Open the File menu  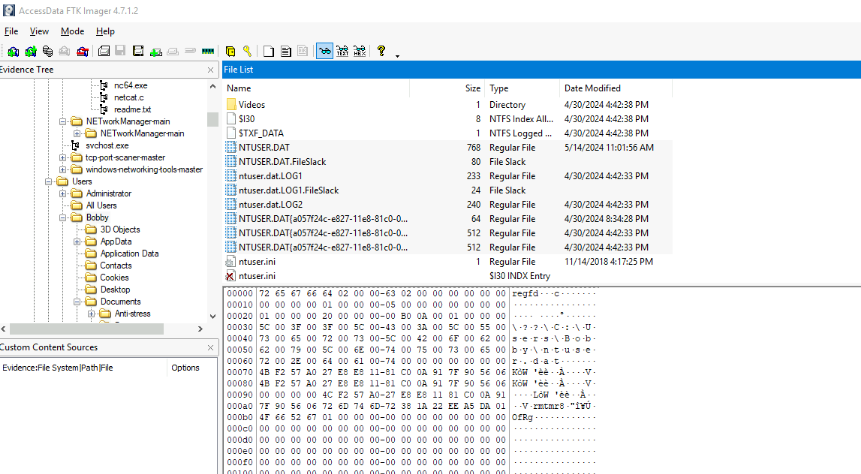pyautogui.click(x=11, y=31)
